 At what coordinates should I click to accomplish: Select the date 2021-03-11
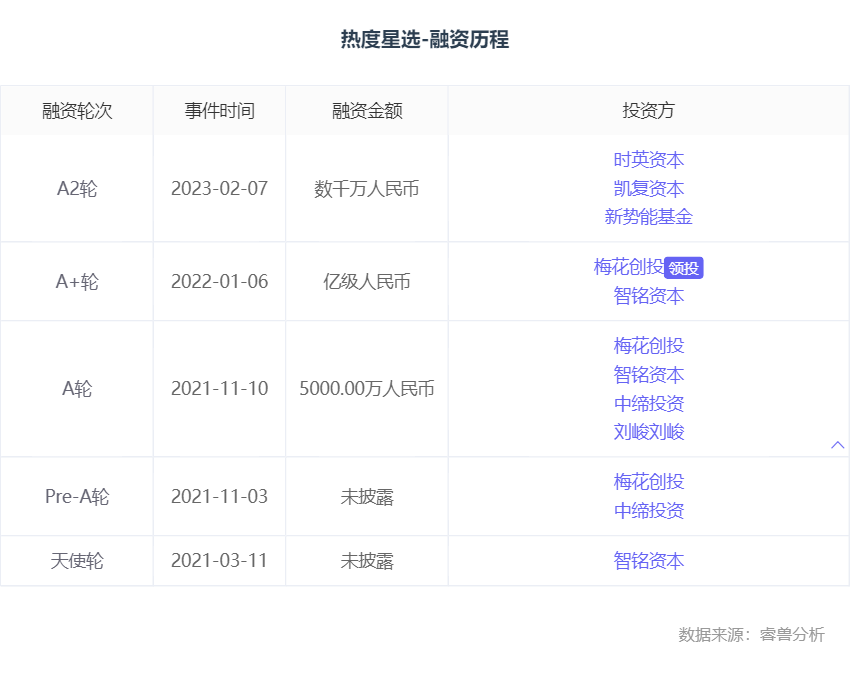[220, 560]
